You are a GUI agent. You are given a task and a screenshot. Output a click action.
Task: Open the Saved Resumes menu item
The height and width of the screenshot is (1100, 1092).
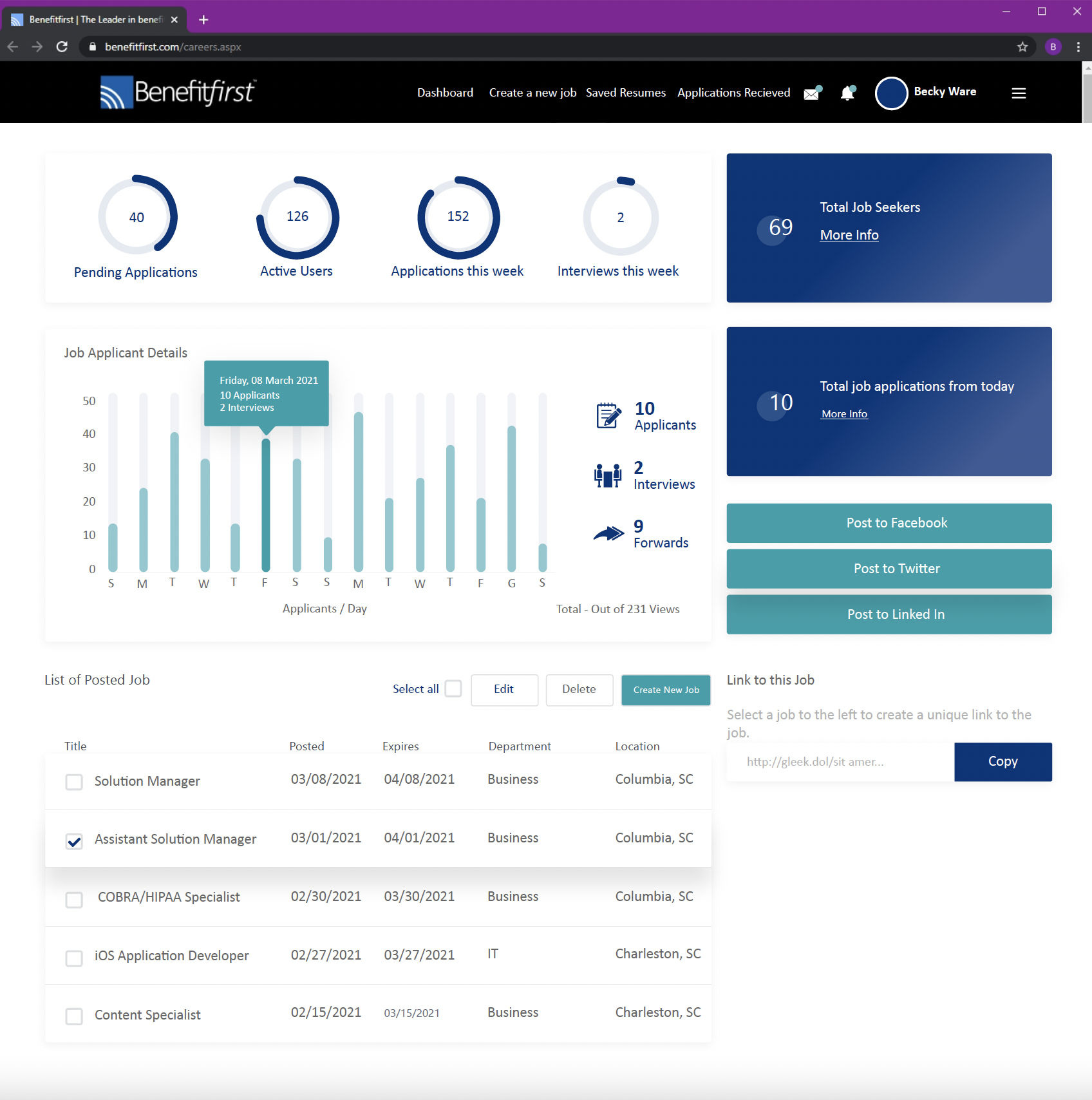pos(625,93)
